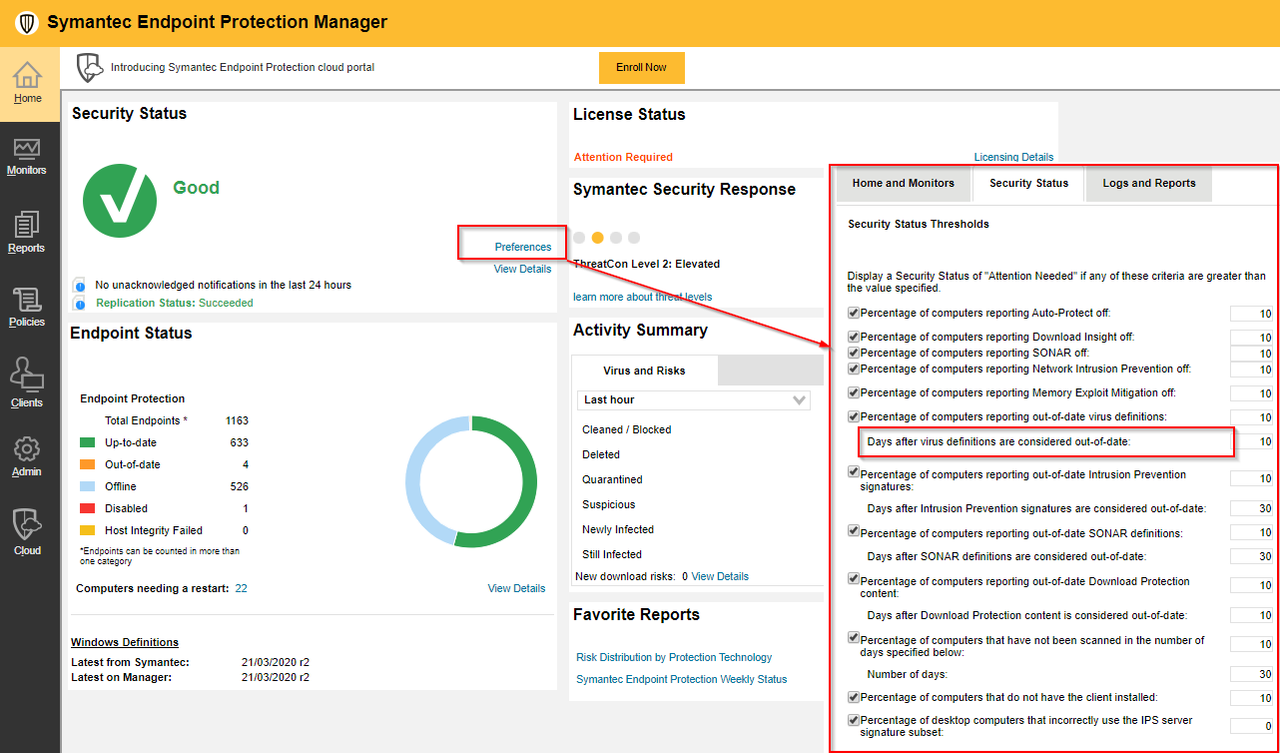Screen dimensions: 1280x753
Task: Toggle out-of-date virus definitions checkbox
Action: pos(853,417)
